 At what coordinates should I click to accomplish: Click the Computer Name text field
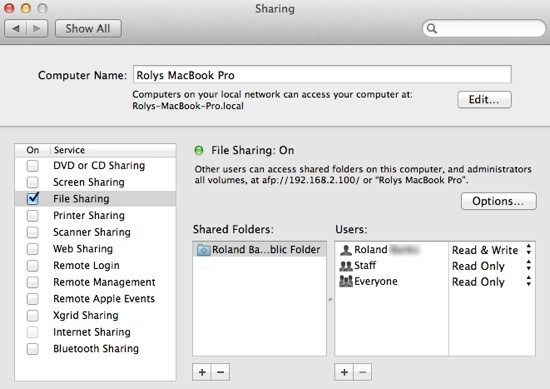(x=322, y=74)
